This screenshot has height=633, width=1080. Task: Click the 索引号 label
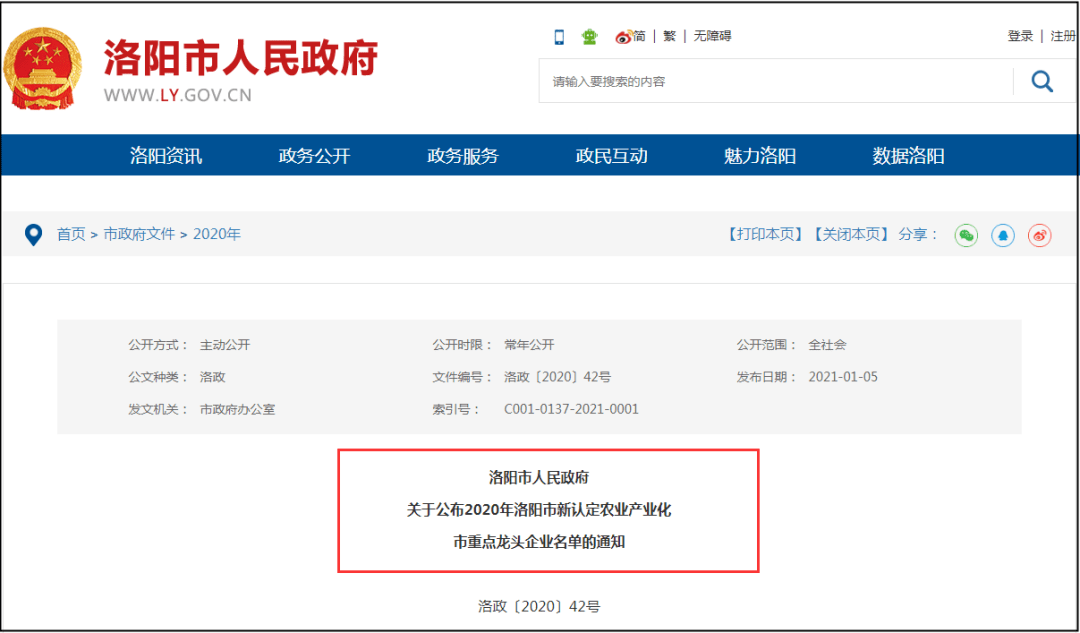point(456,409)
